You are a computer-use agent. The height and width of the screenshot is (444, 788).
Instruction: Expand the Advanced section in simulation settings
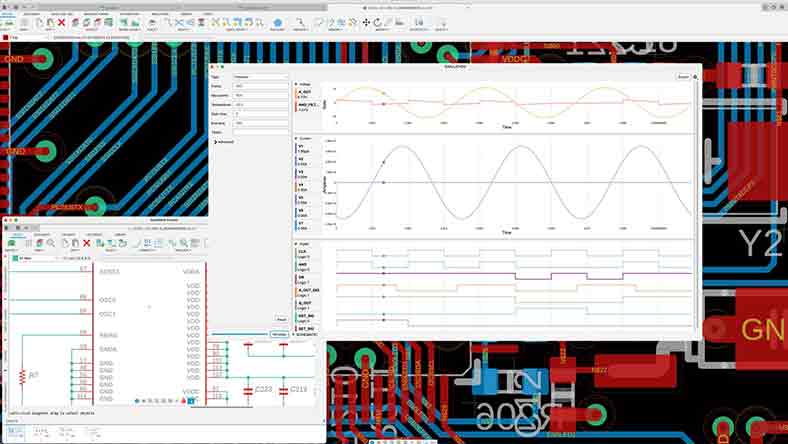tap(224, 142)
